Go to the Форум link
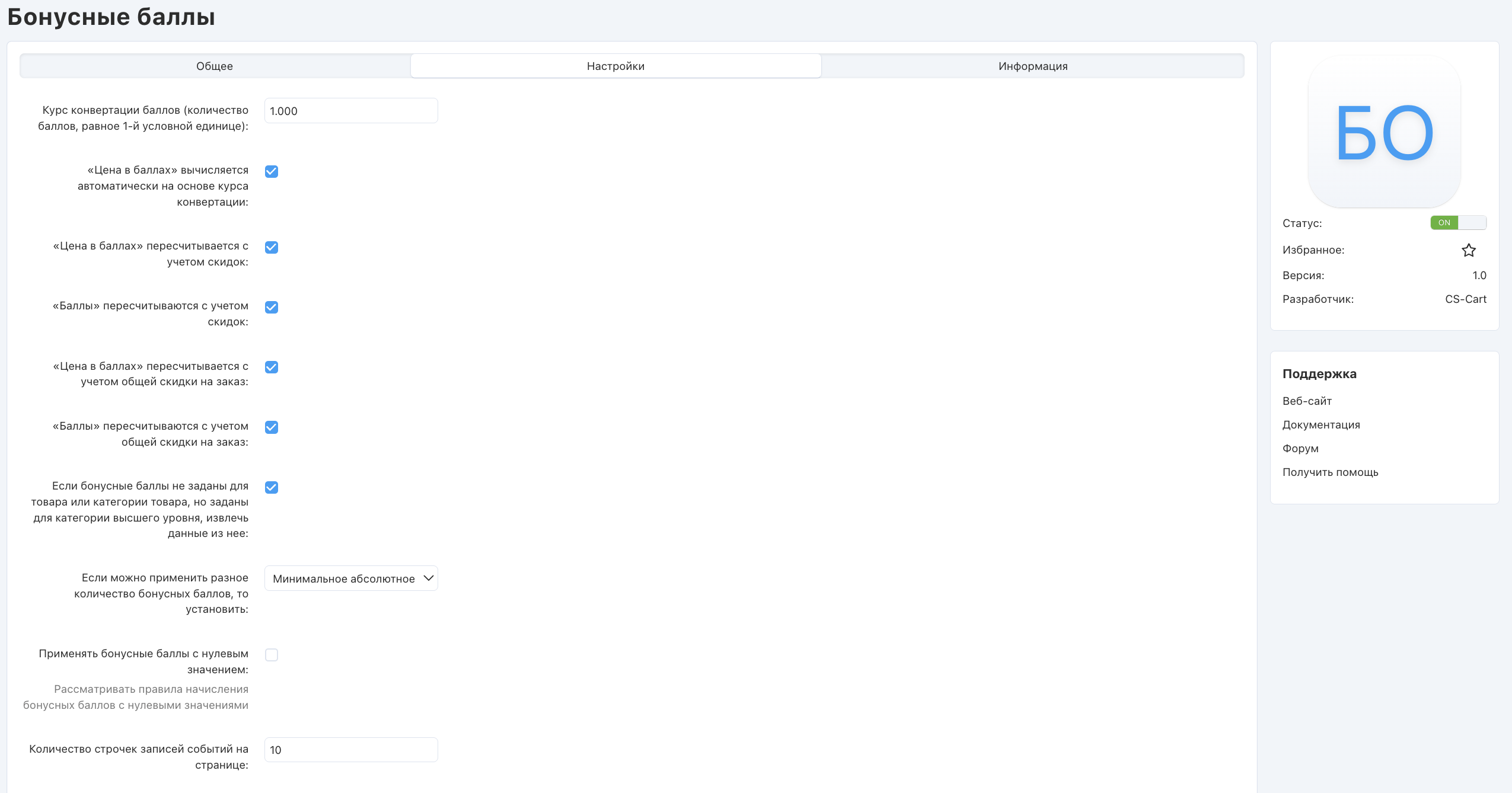This screenshot has height=793, width=1512. (1300, 449)
